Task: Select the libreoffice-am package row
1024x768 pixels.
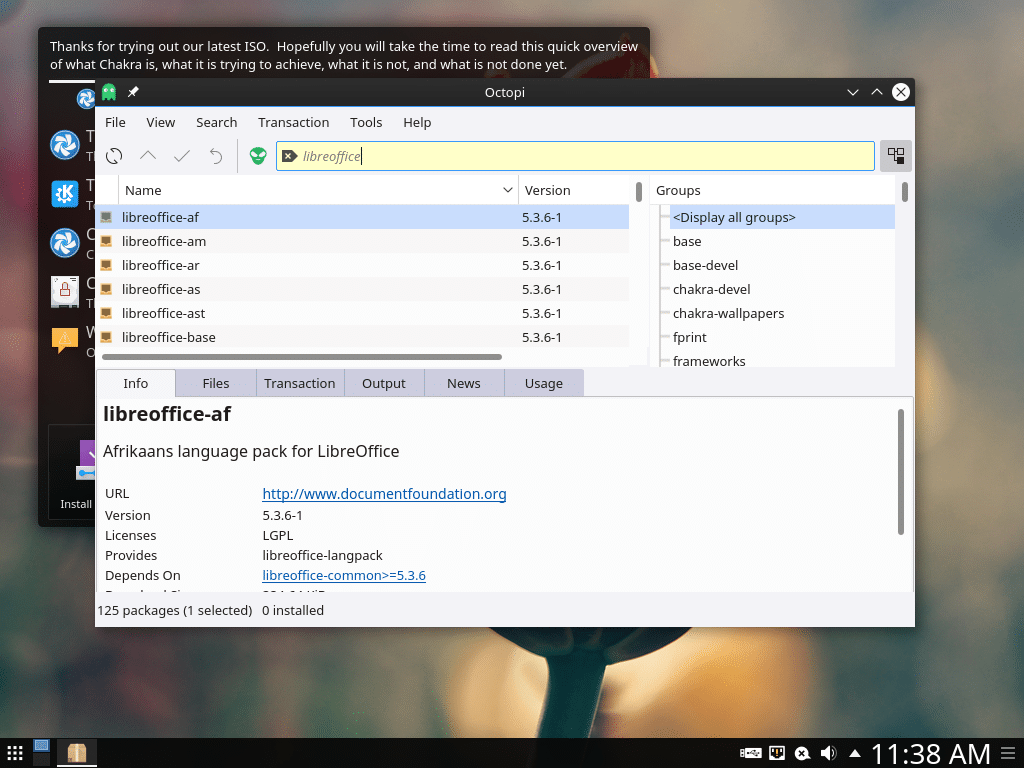Action: pyautogui.click(x=363, y=241)
